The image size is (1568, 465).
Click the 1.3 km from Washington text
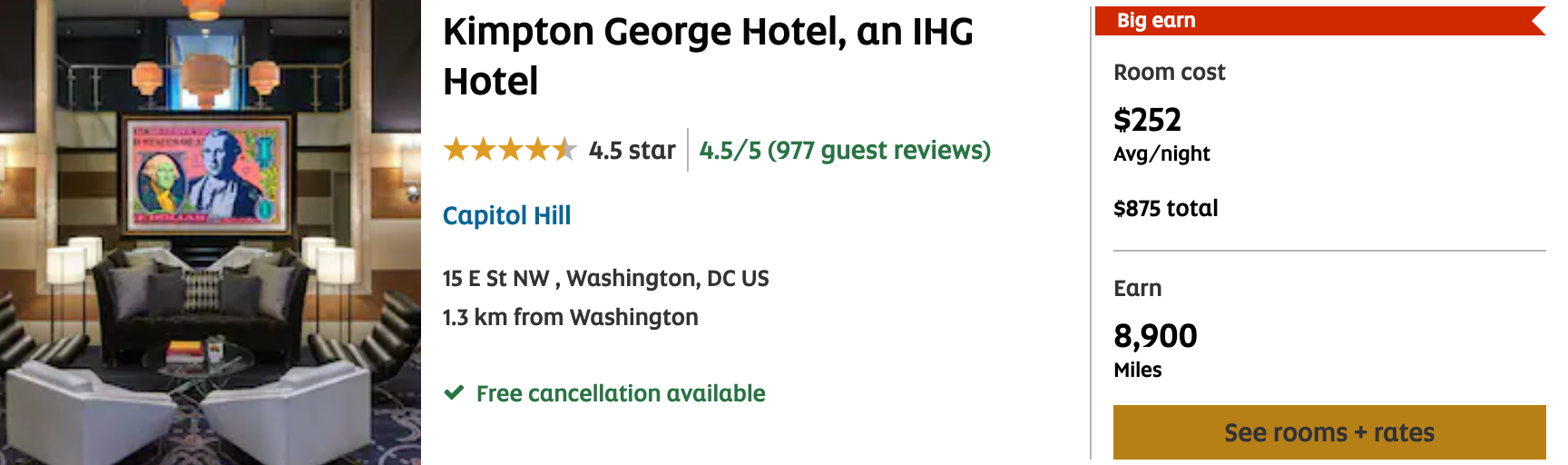pos(570,317)
